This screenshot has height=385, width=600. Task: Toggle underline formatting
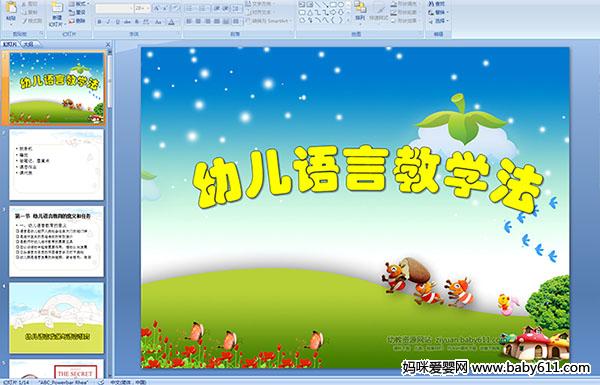pos(117,22)
